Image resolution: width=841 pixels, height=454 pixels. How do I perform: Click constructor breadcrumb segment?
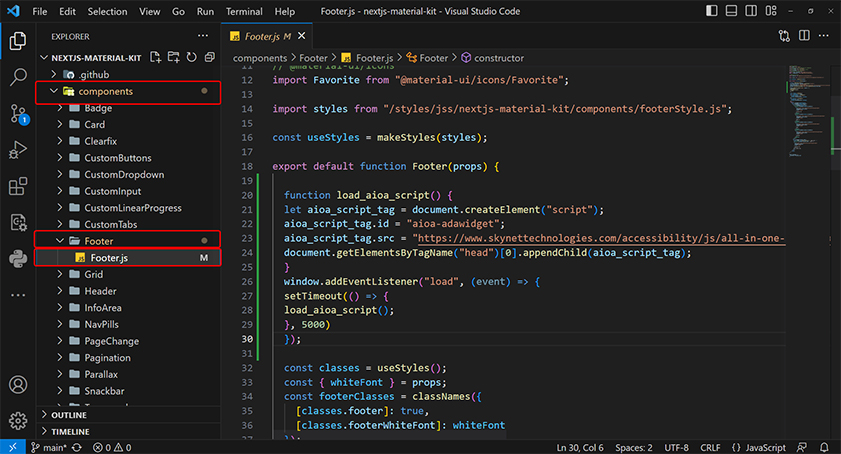point(499,58)
